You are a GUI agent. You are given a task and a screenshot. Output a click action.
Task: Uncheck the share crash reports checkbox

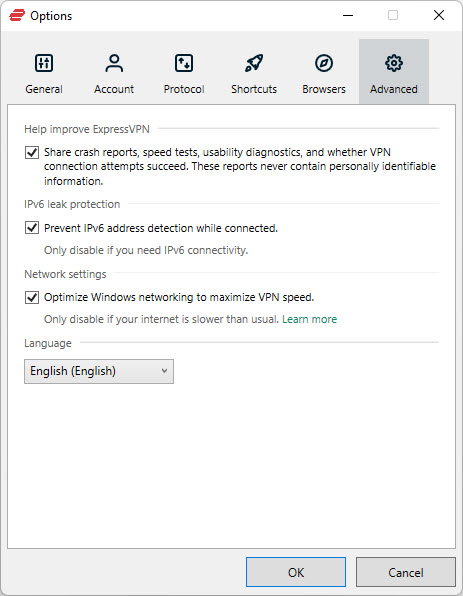[32, 152]
